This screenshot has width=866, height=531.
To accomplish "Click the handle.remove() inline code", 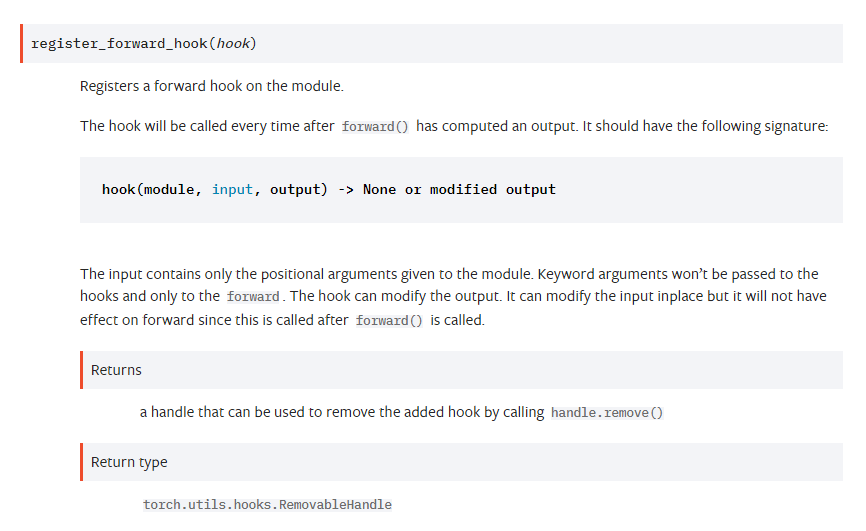I will point(606,413).
